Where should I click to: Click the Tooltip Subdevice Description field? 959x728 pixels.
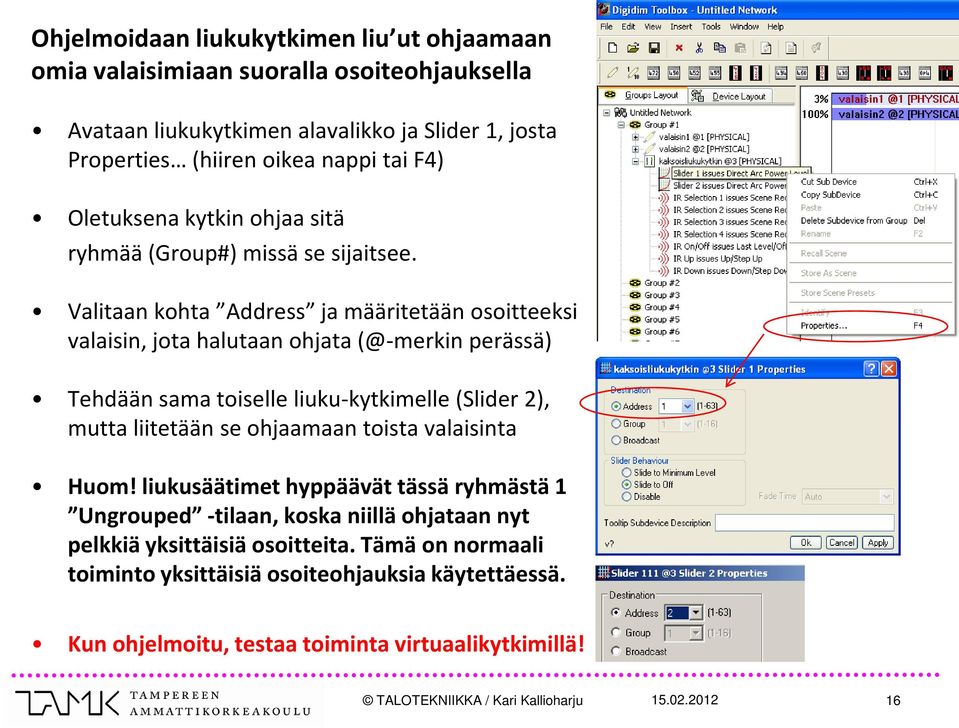[x=804, y=522]
